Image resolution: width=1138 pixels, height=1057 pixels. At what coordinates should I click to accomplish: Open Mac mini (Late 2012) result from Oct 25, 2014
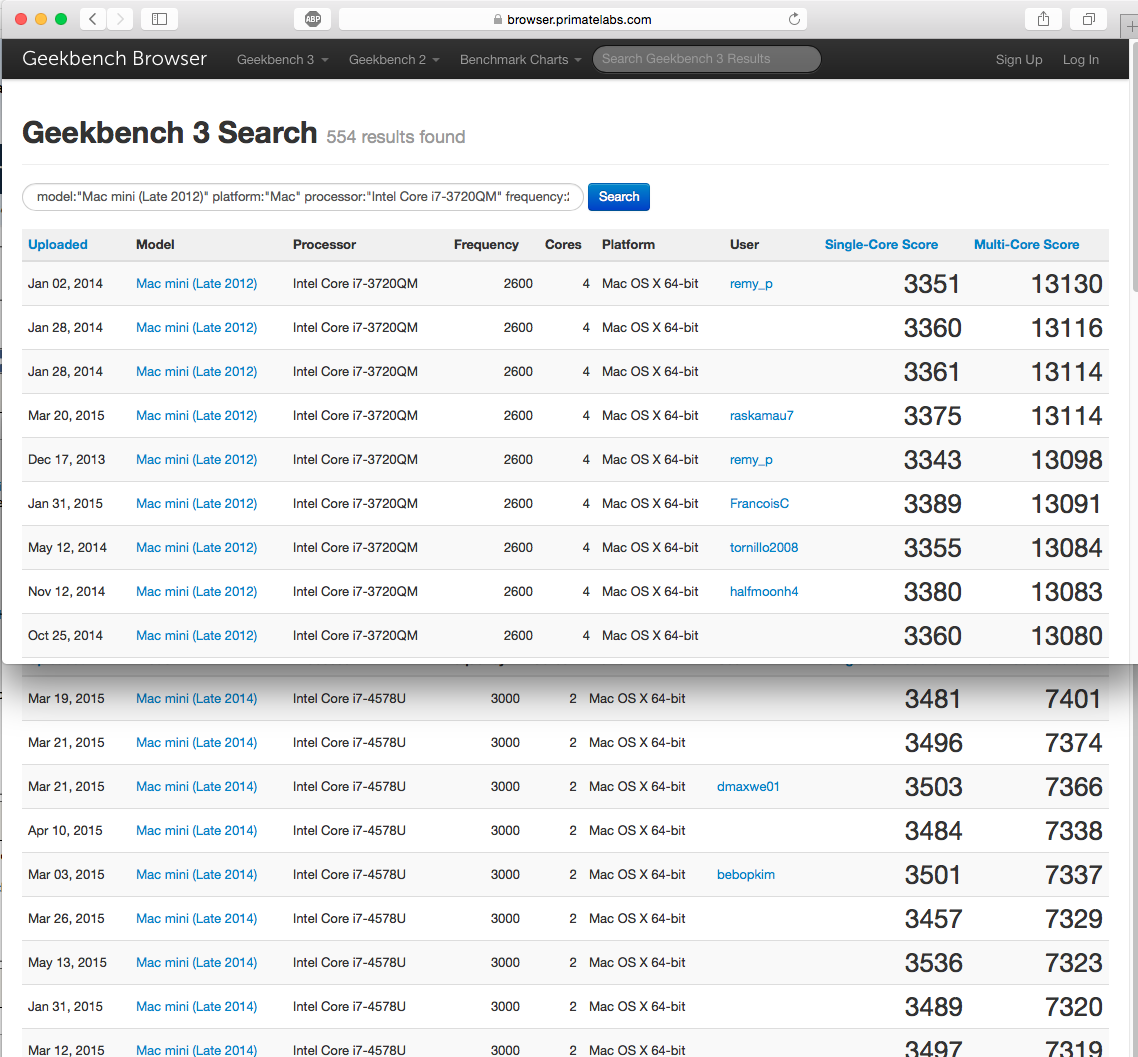(197, 636)
